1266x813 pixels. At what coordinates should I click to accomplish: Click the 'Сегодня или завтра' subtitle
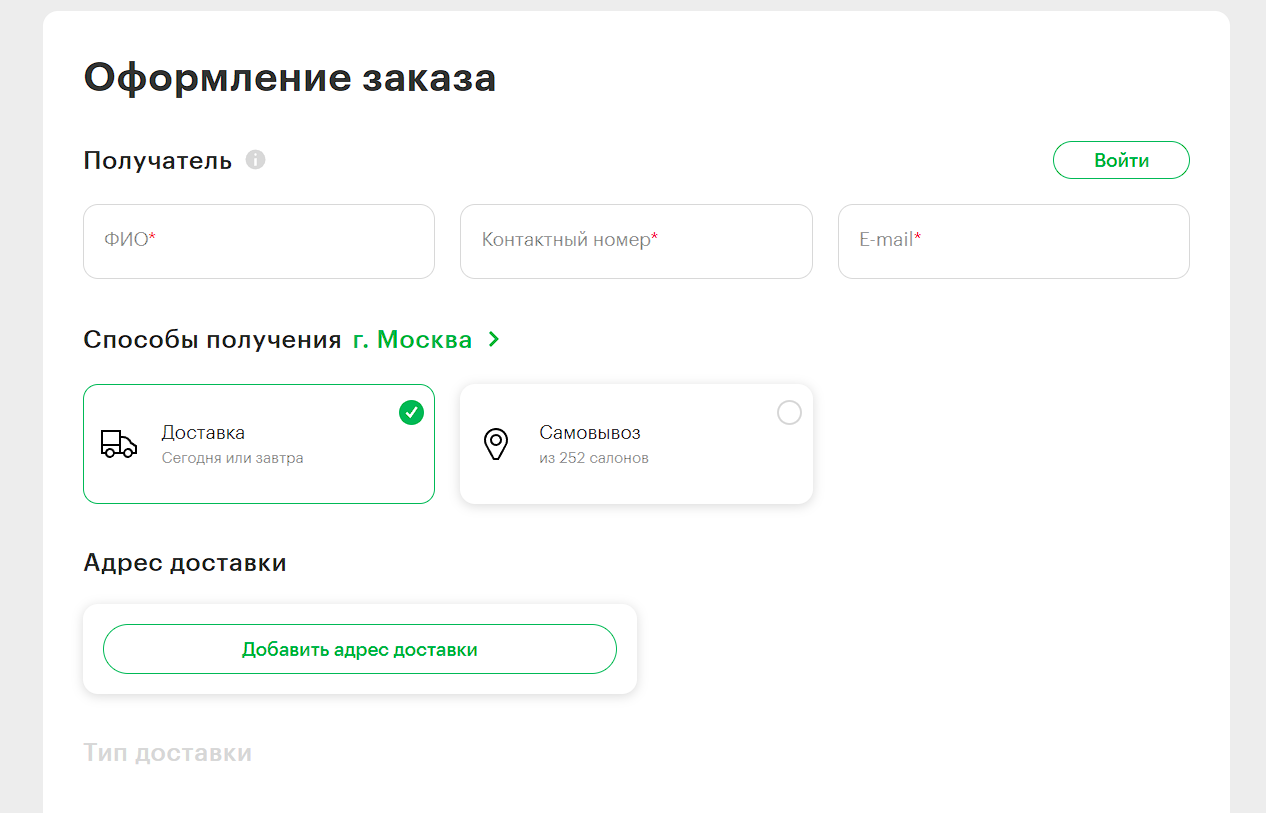[x=232, y=459]
